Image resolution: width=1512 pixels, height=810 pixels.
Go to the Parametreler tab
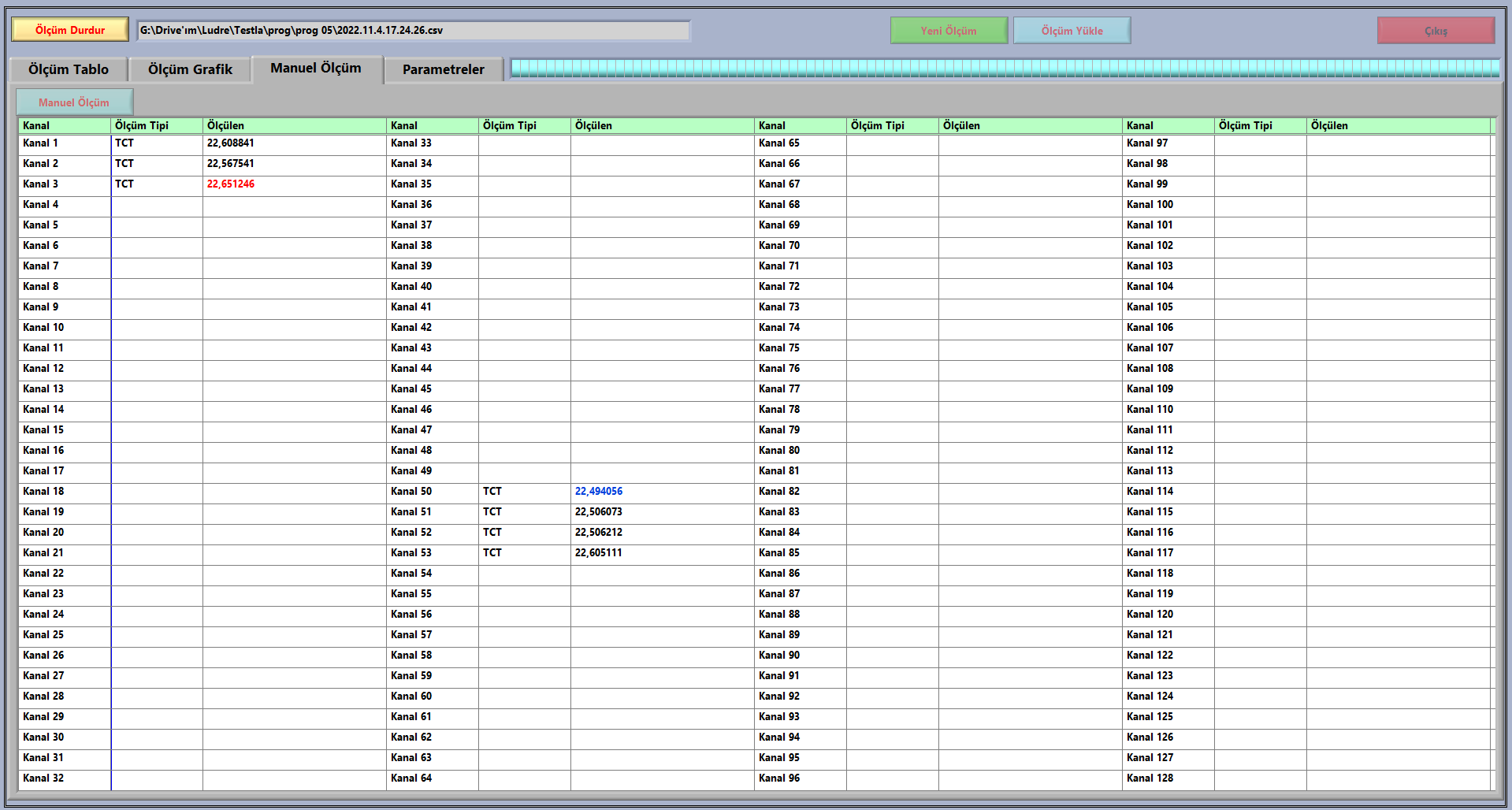444,69
